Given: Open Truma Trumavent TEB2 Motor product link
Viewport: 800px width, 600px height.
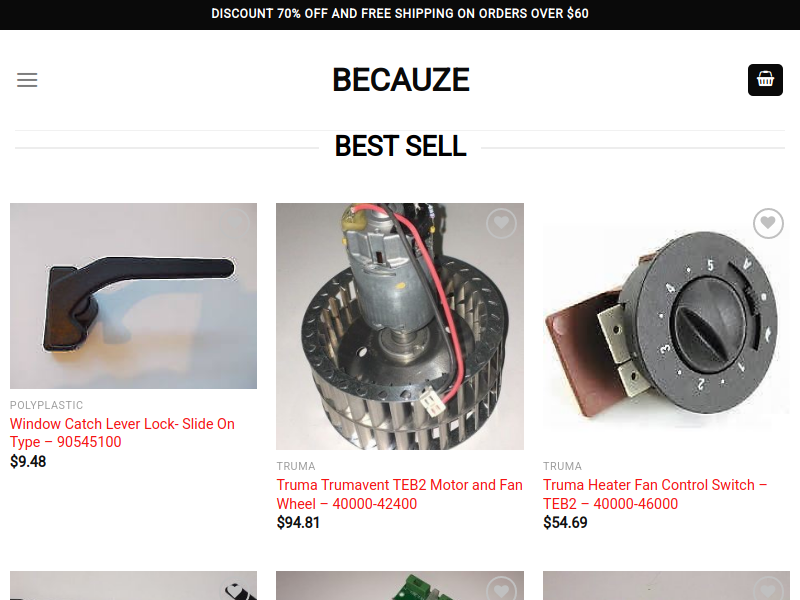Looking at the screenshot, I should [x=399, y=494].
